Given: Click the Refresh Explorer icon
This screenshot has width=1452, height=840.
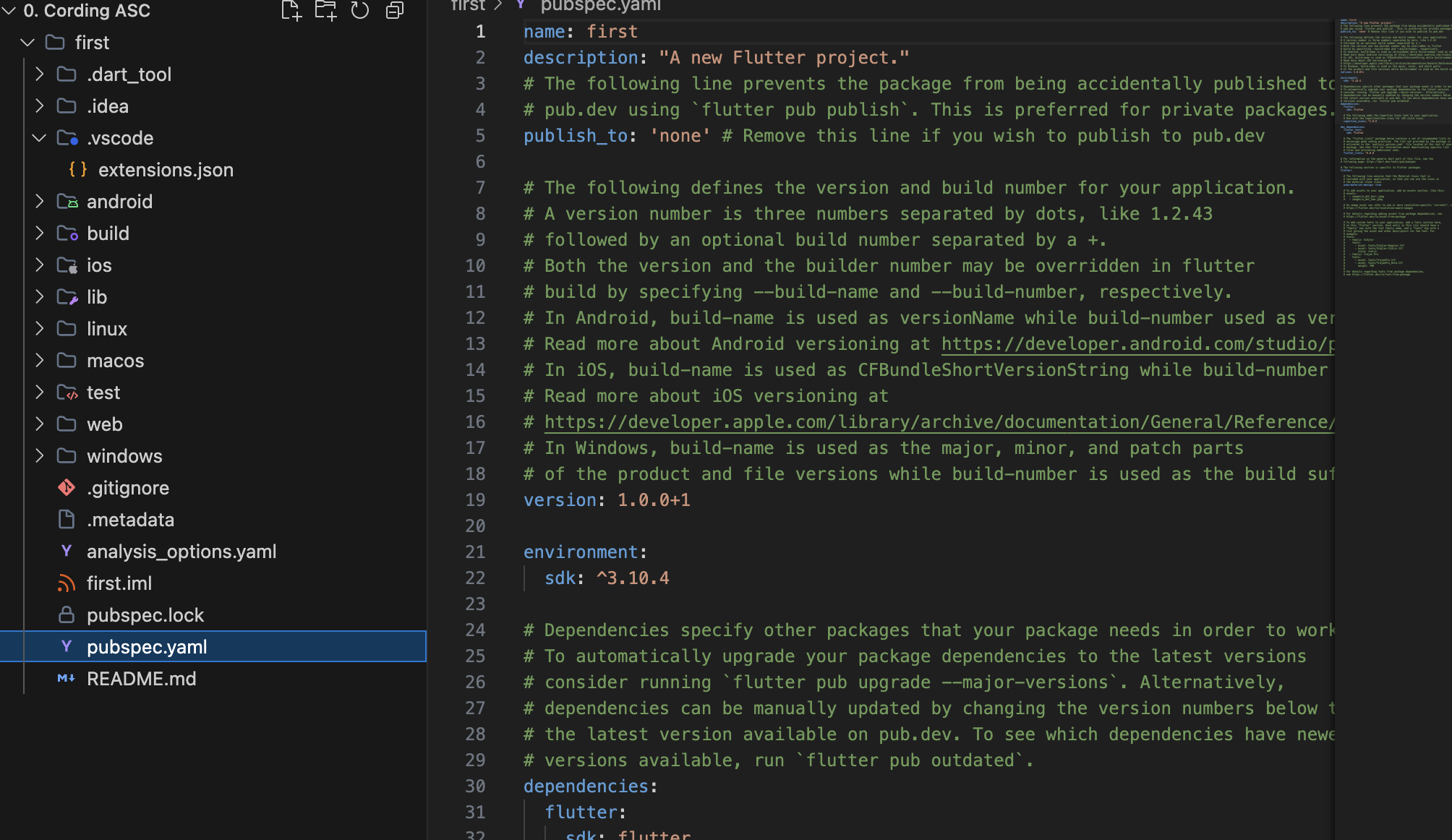Looking at the screenshot, I should click(x=360, y=10).
